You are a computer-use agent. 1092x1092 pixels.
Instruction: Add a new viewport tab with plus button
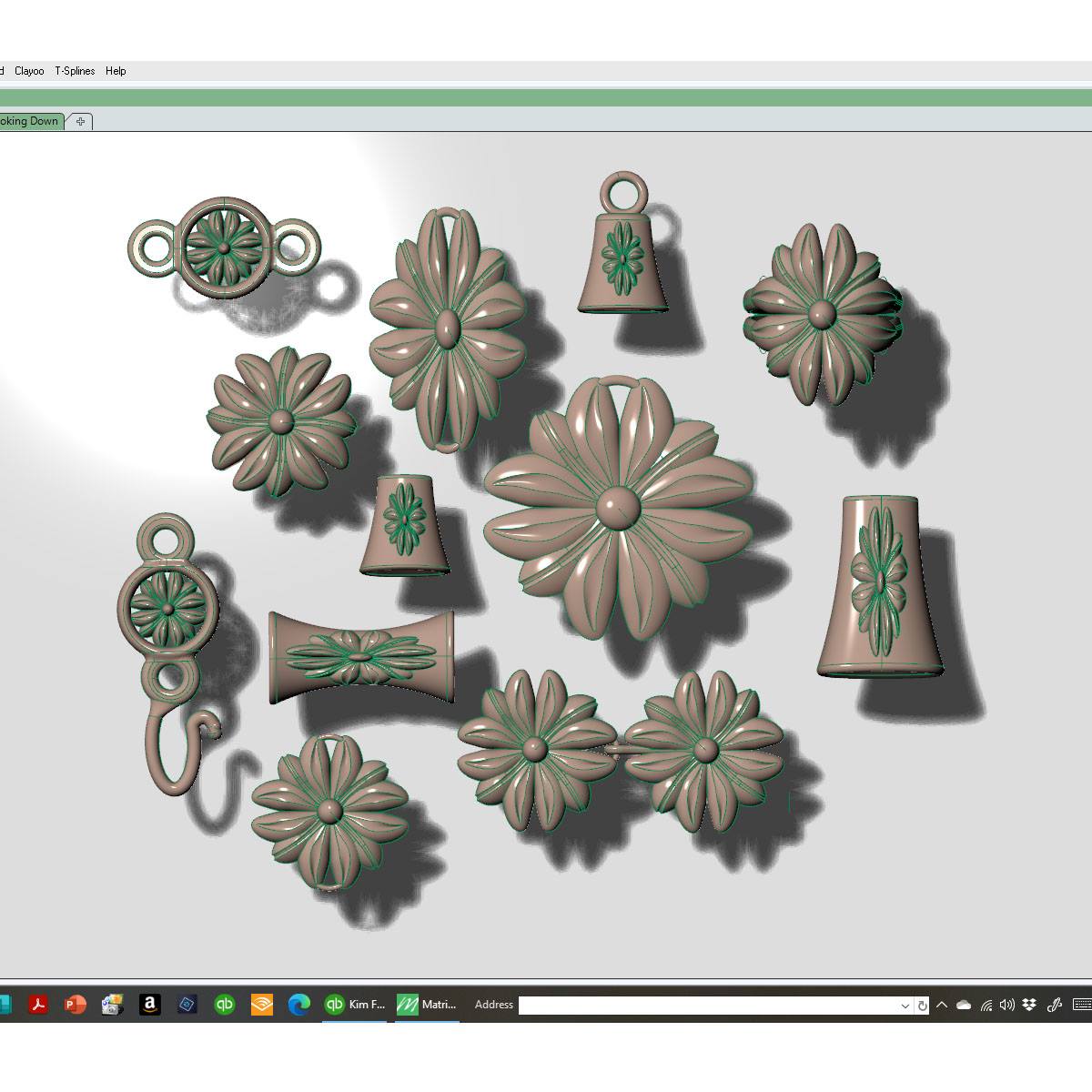[80, 121]
